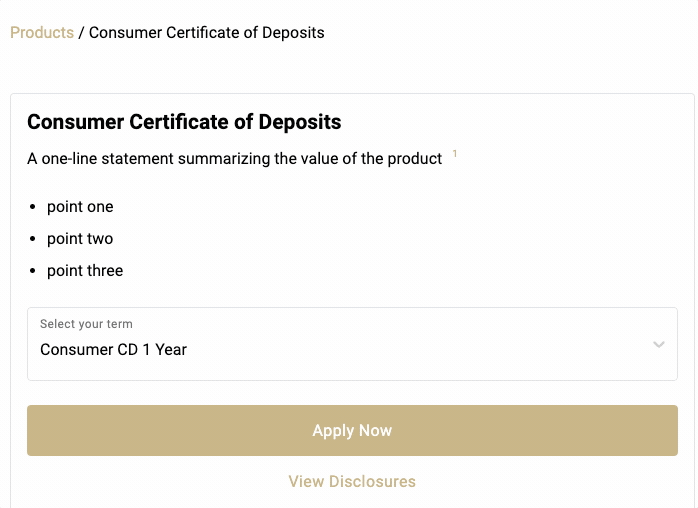The image size is (698, 508).
Task: Select the Consumer CD 1 Year value
Action: pyautogui.click(x=114, y=350)
